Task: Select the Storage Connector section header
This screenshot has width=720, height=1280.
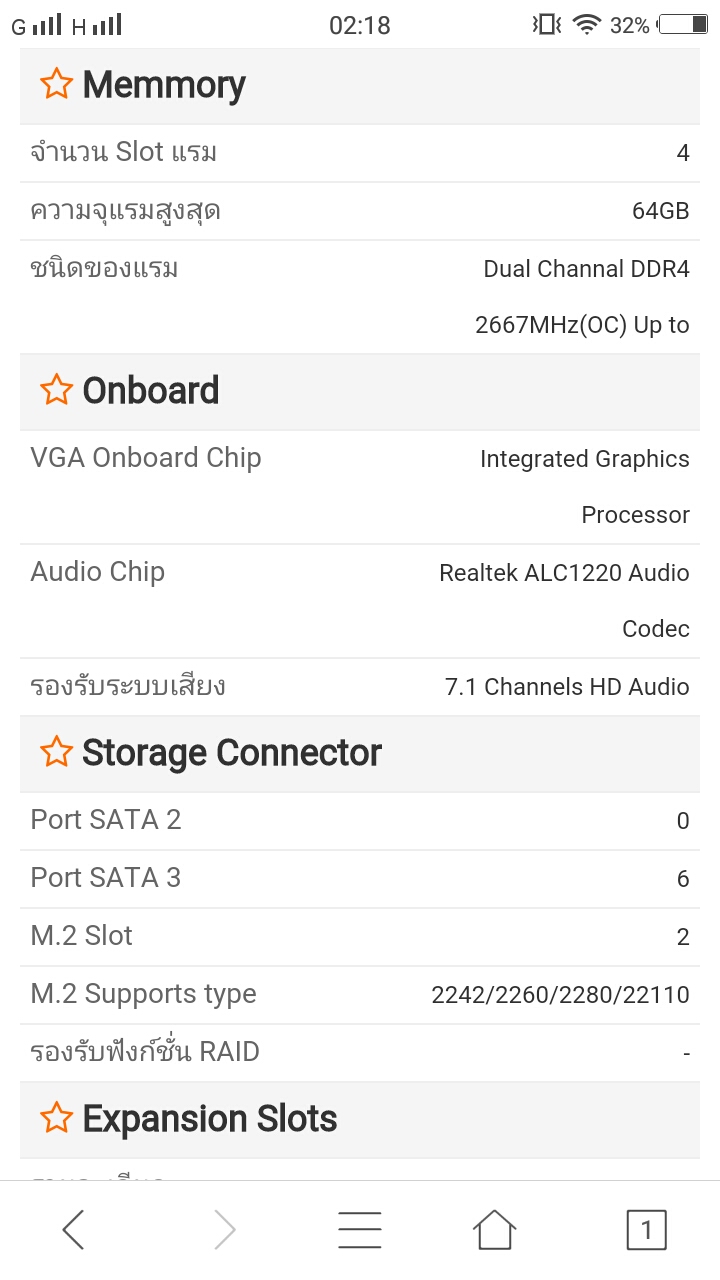Action: (232, 752)
